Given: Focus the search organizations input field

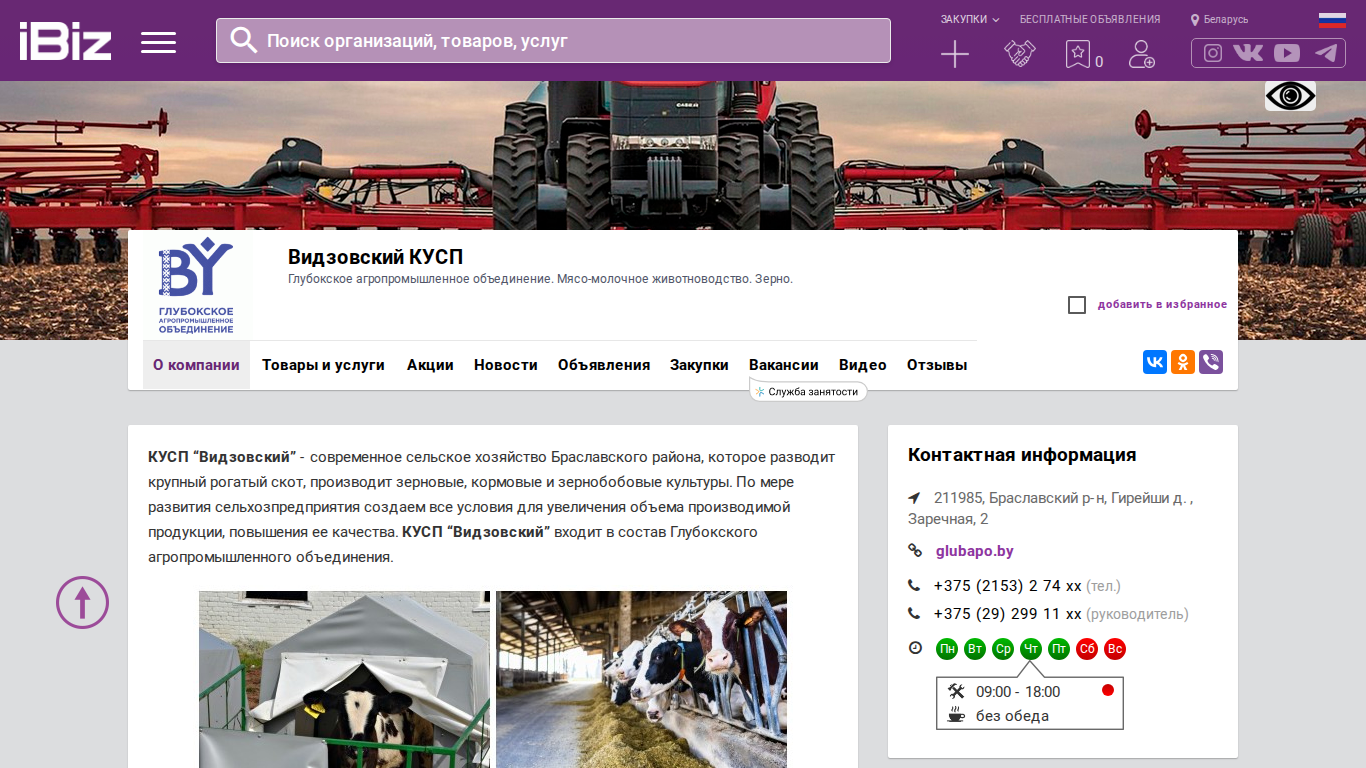Looking at the screenshot, I should tap(553, 40).
